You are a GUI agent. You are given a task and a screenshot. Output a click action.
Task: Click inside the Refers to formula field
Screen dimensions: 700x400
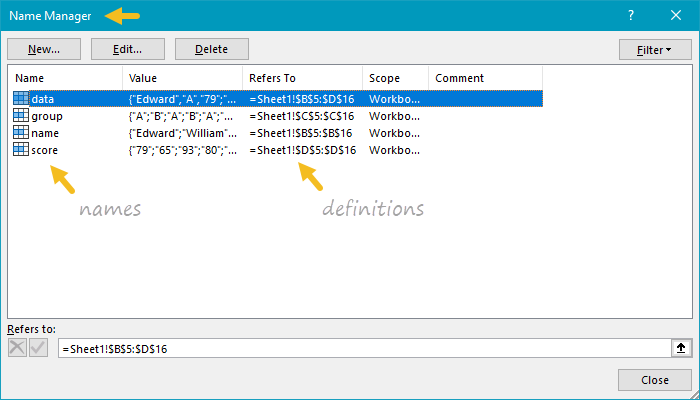click(x=360, y=348)
